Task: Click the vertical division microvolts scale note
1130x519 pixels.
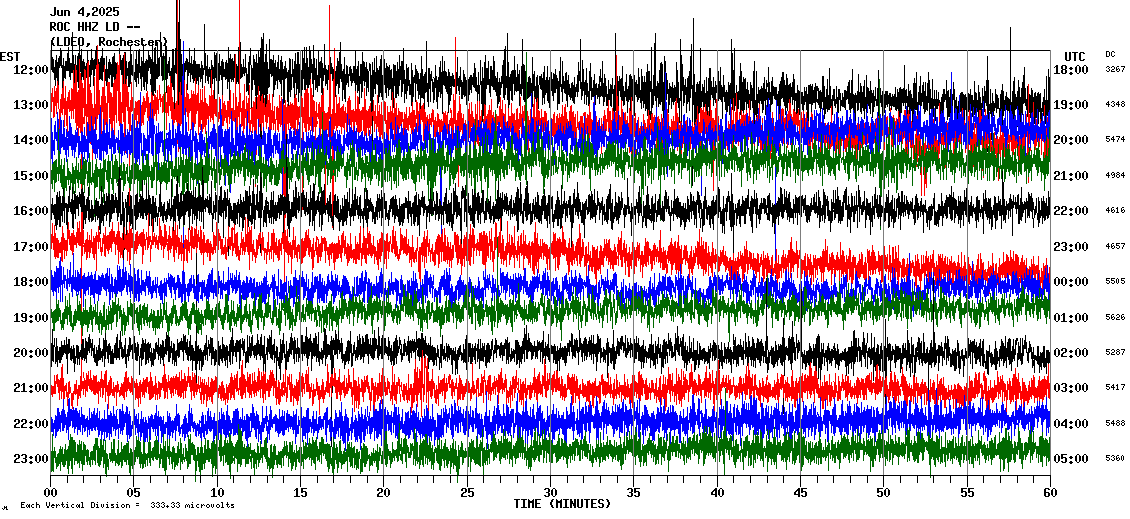Action: [x=127, y=506]
